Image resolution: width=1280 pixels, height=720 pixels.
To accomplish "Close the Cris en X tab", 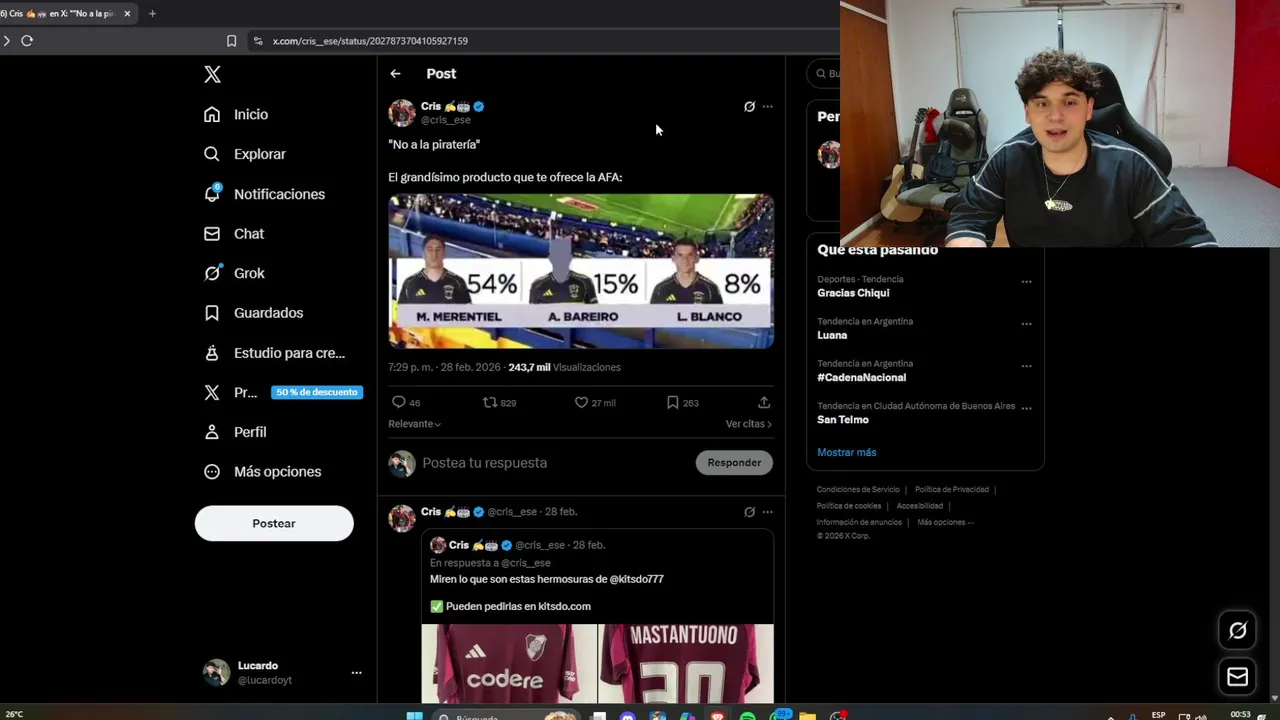I will click(x=127, y=14).
